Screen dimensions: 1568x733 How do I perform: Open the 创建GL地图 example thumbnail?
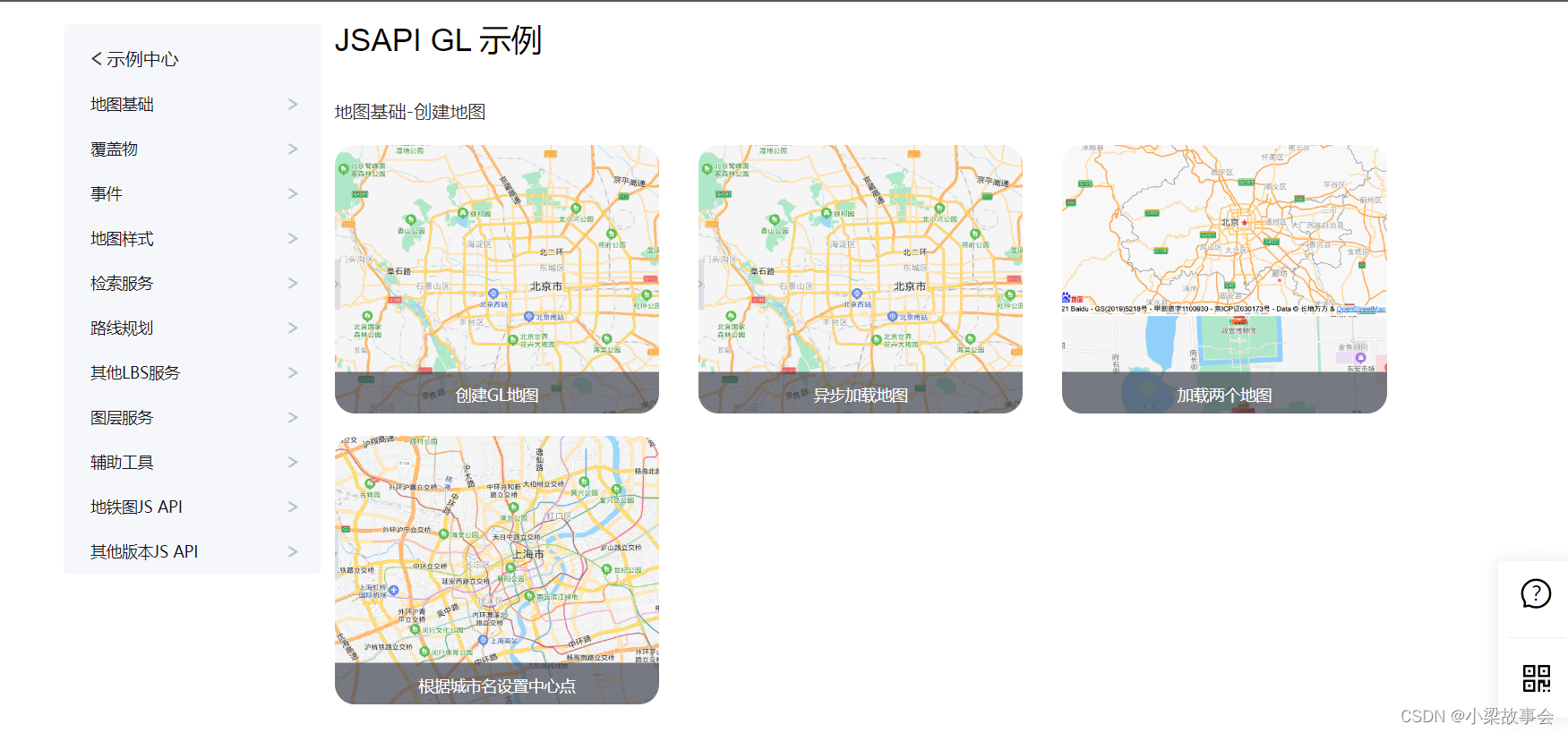497,279
